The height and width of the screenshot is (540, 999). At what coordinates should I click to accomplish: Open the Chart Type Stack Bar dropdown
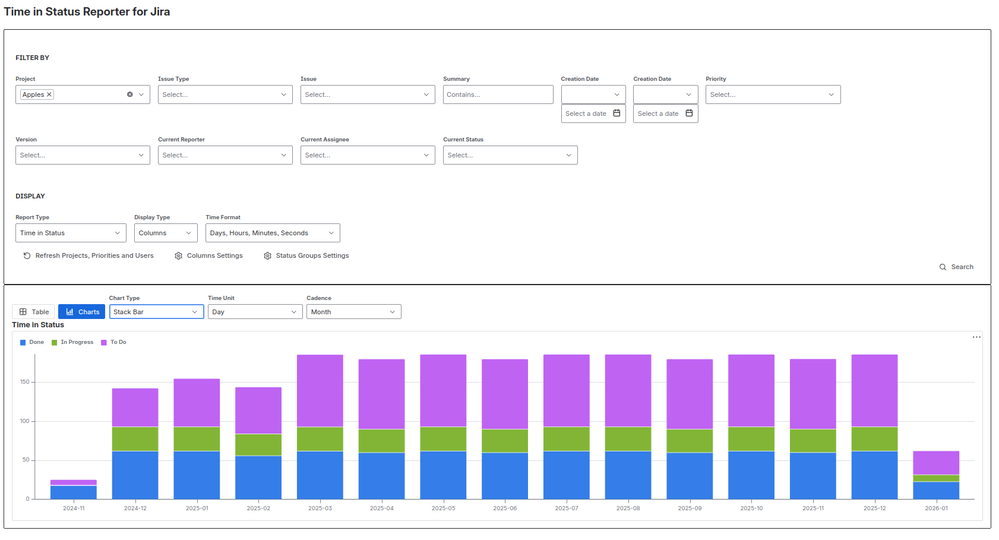click(157, 312)
